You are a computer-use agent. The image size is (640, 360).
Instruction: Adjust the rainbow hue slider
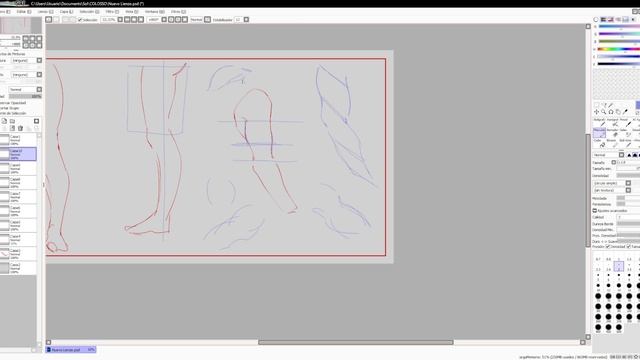(x=619, y=49)
